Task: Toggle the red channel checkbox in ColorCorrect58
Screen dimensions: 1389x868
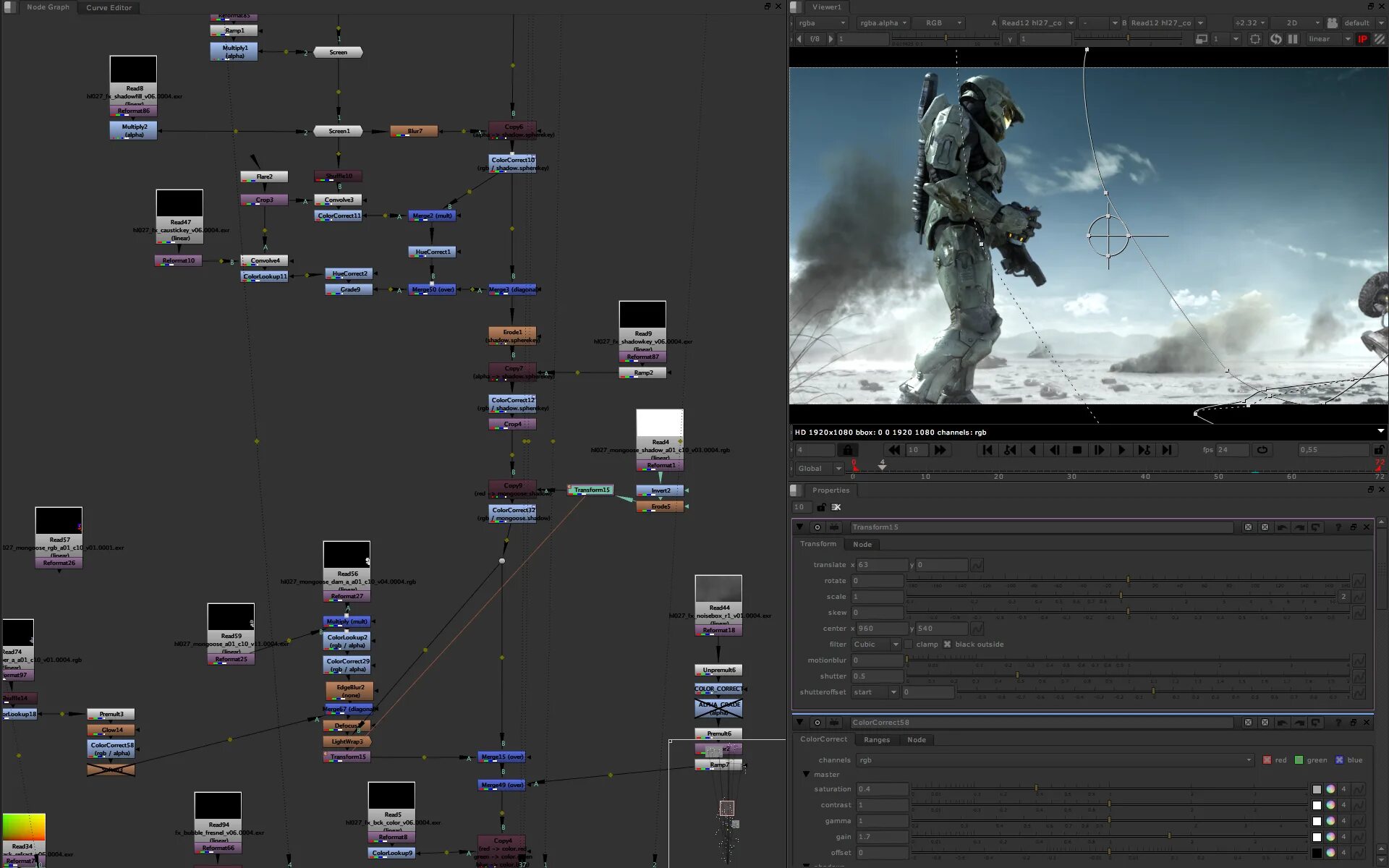Action: click(1267, 760)
